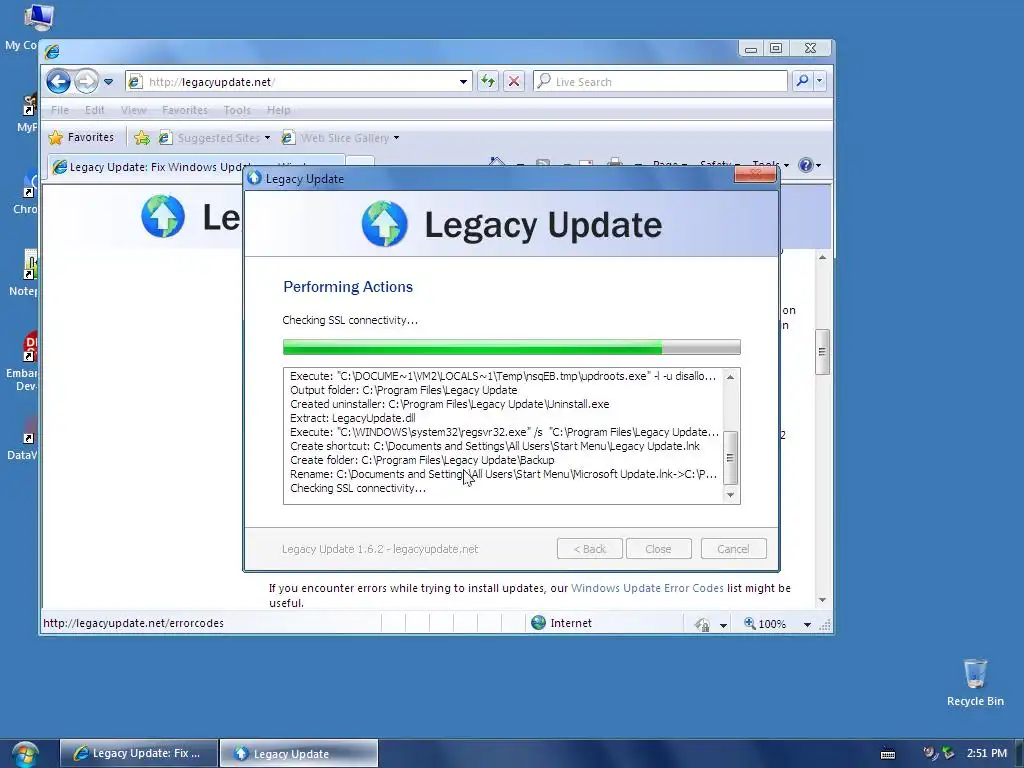Image resolution: width=1024 pixels, height=768 pixels.
Task: Click the Protected Mode lock icon in status bar
Action: [702, 625]
